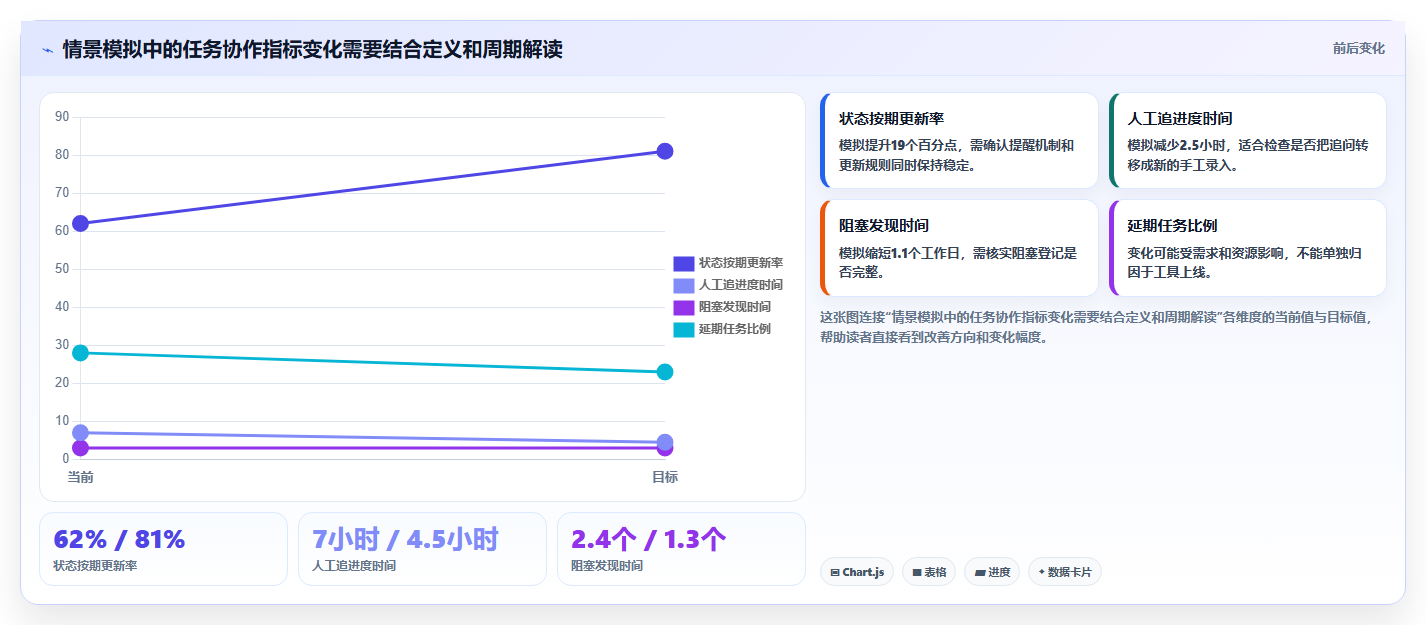Select the 延期任务比例 目标 data point

[665, 372]
